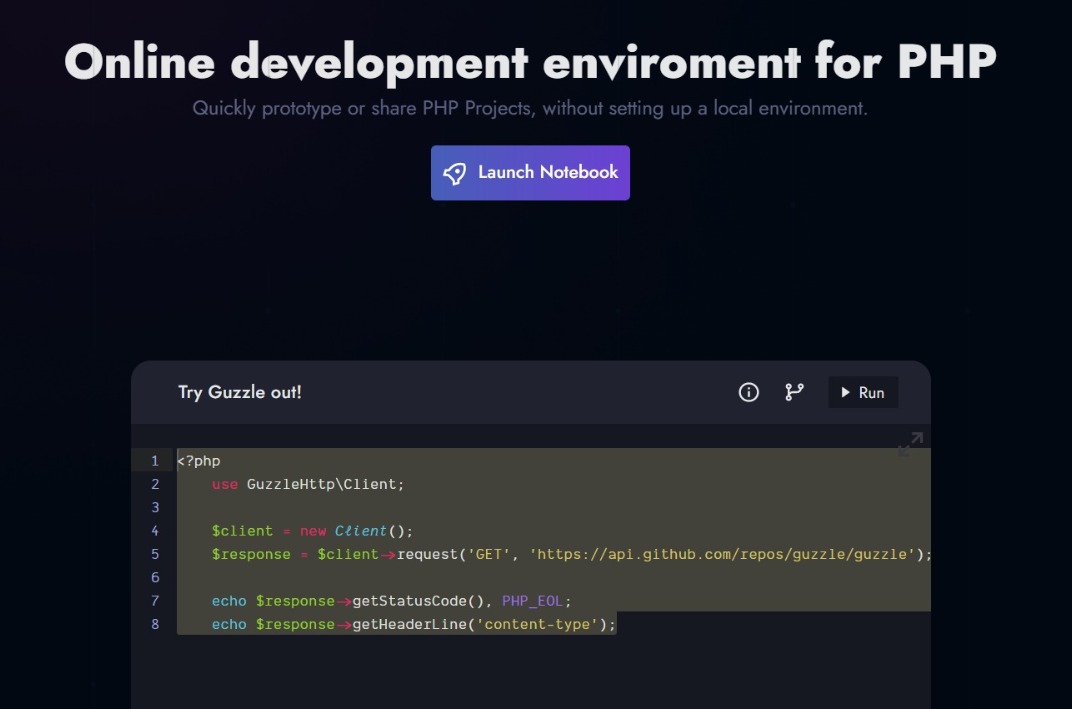The width and height of the screenshot is (1072, 709).
Task: Click line number 6 in the gutter
Action: point(155,577)
